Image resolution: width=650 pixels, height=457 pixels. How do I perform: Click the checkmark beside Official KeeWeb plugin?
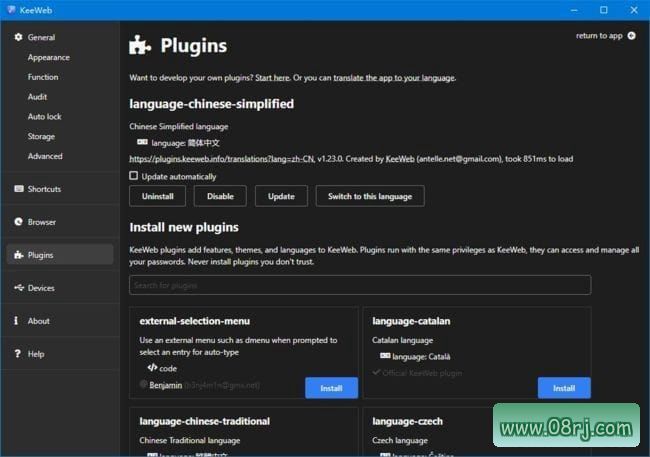(x=376, y=372)
